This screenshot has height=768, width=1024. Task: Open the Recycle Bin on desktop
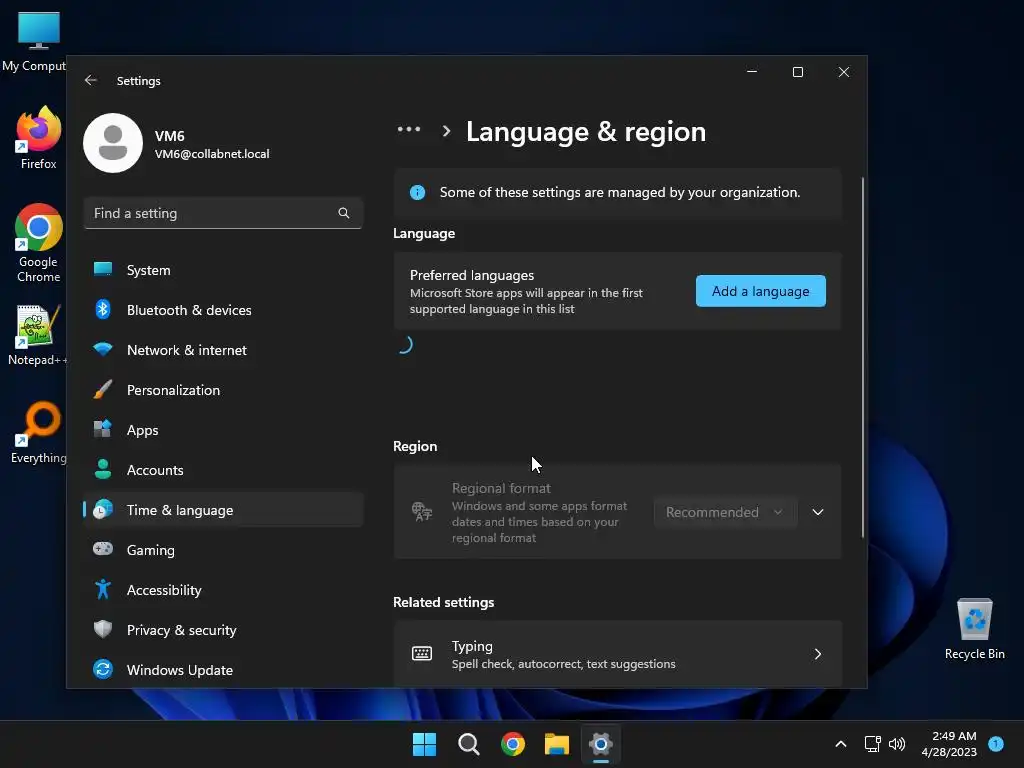[x=974, y=630]
